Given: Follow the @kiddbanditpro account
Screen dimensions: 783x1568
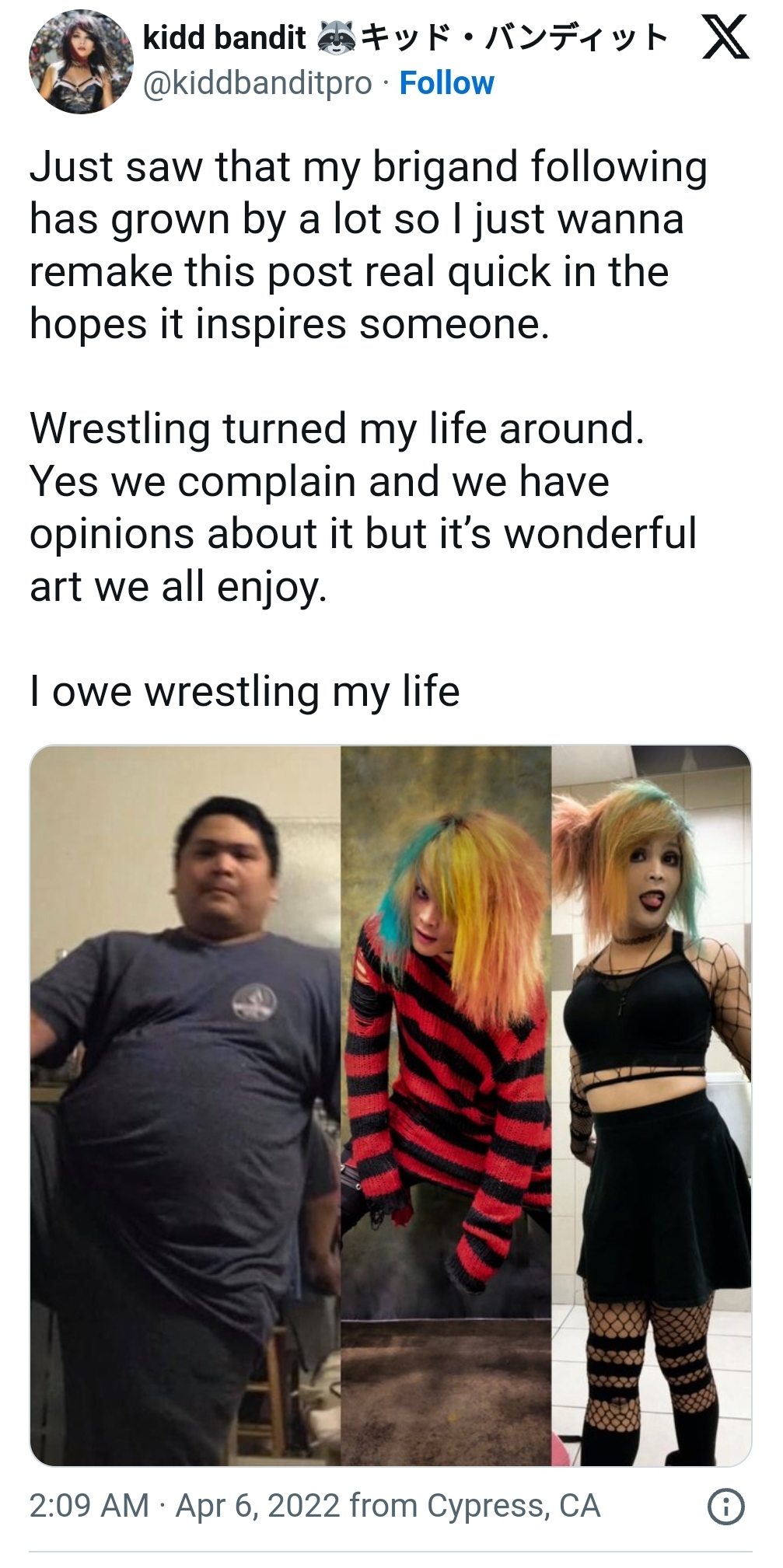Looking at the screenshot, I should point(446,83).
